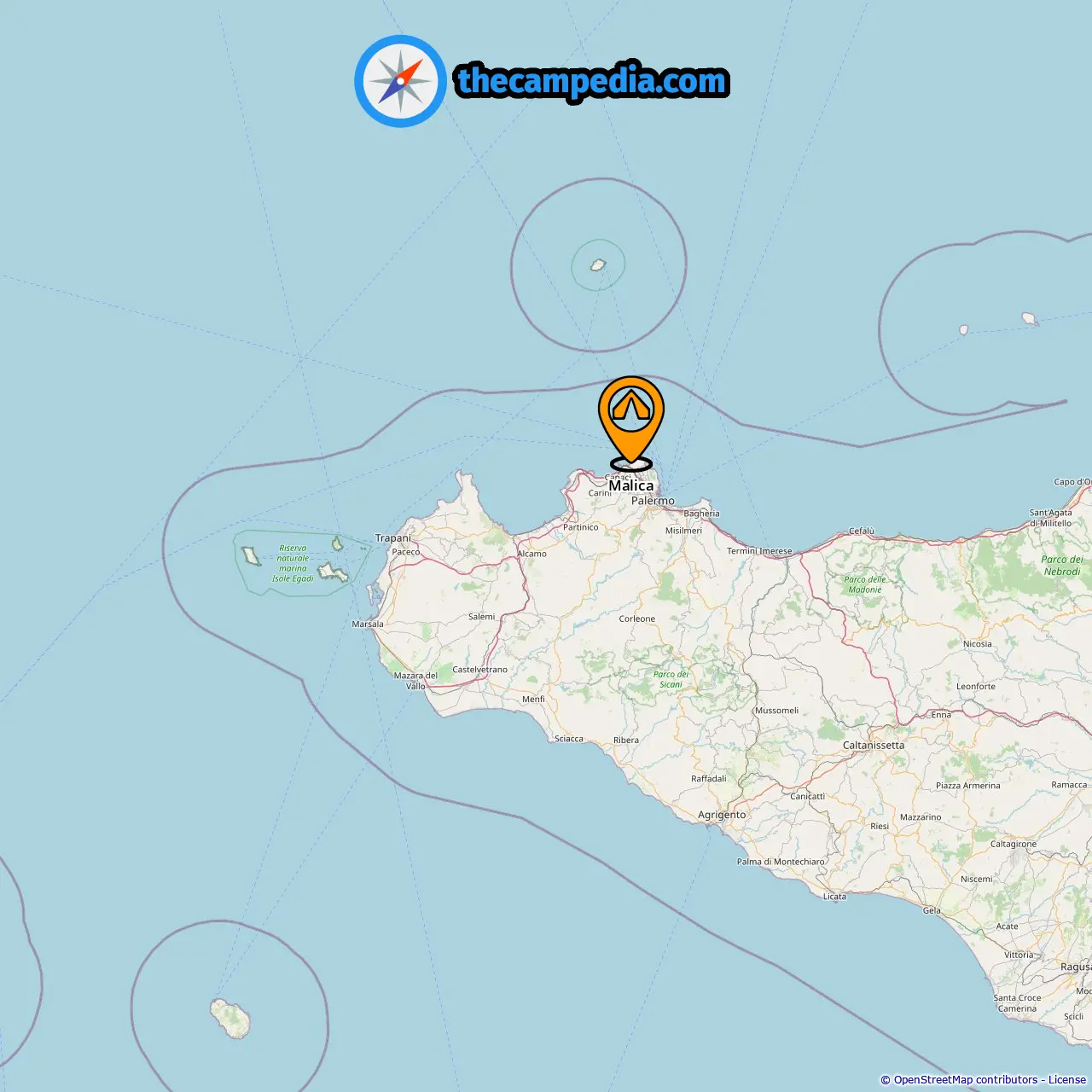
Task: Select the Trapani city label
Action: coord(393,537)
